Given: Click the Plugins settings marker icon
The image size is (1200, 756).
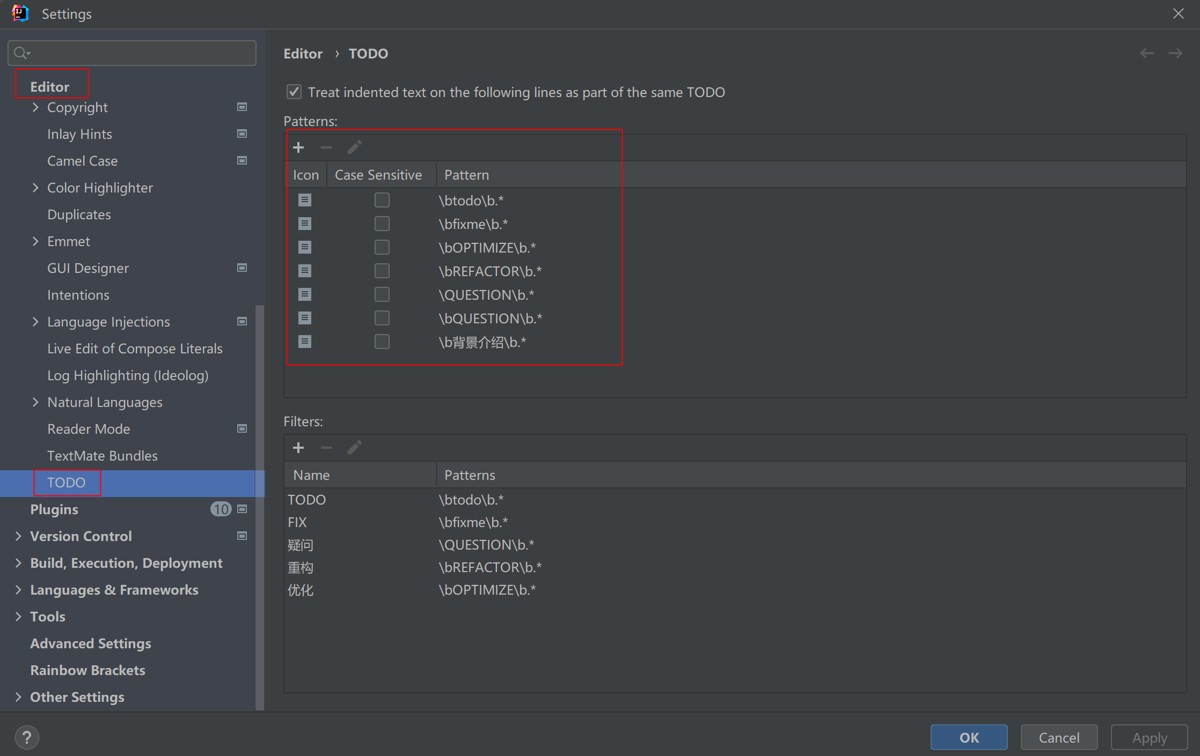Looking at the screenshot, I should 242,509.
